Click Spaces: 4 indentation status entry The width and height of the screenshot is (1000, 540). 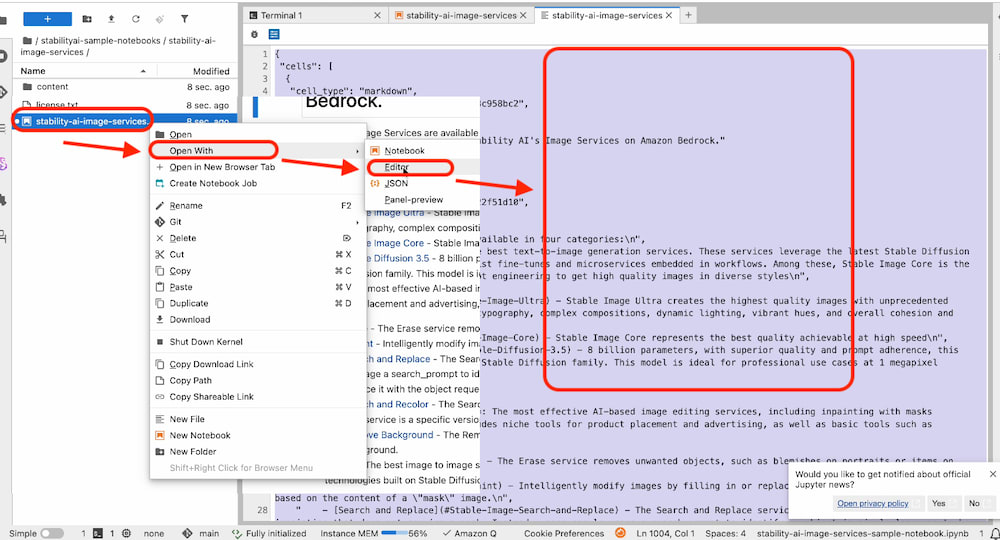(725, 533)
